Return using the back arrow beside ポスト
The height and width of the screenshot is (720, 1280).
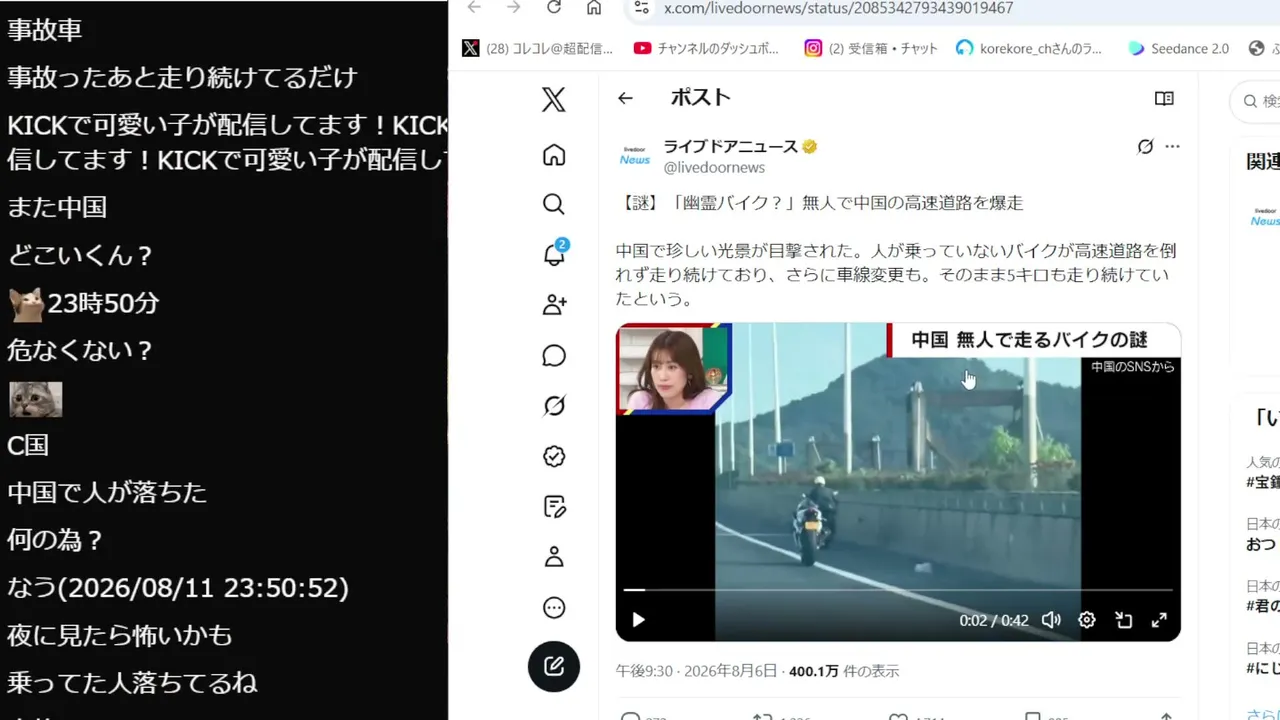[625, 98]
